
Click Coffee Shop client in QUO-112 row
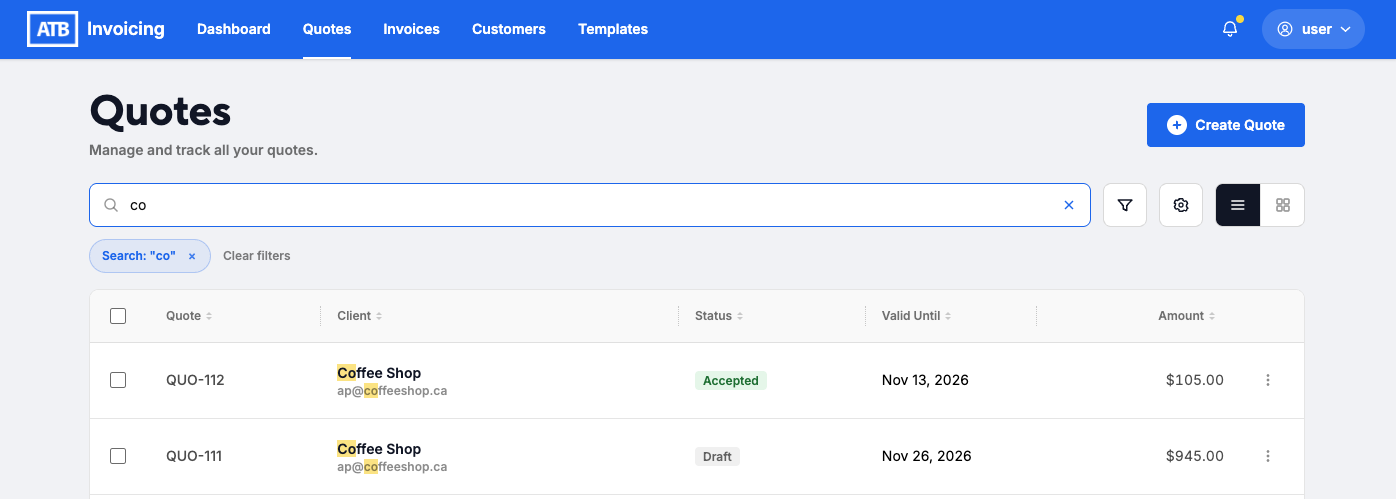(x=379, y=373)
